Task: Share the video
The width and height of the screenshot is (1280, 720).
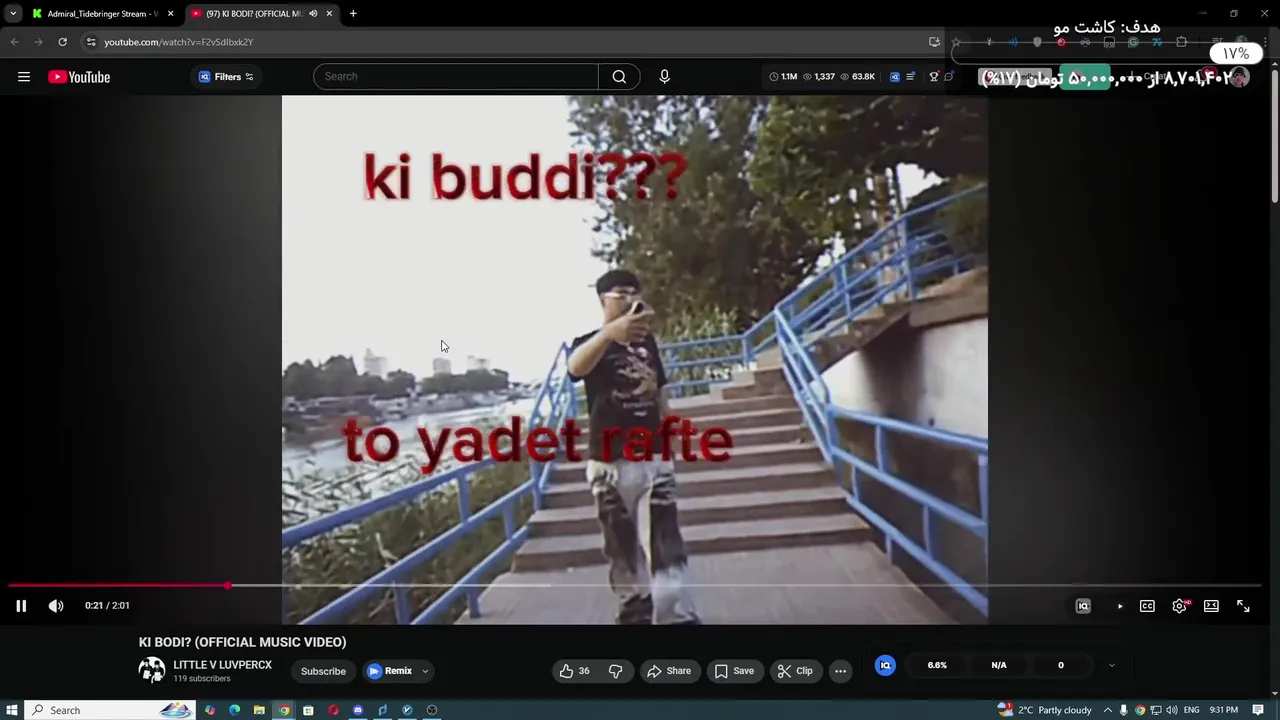Action: pyautogui.click(x=668, y=671)
